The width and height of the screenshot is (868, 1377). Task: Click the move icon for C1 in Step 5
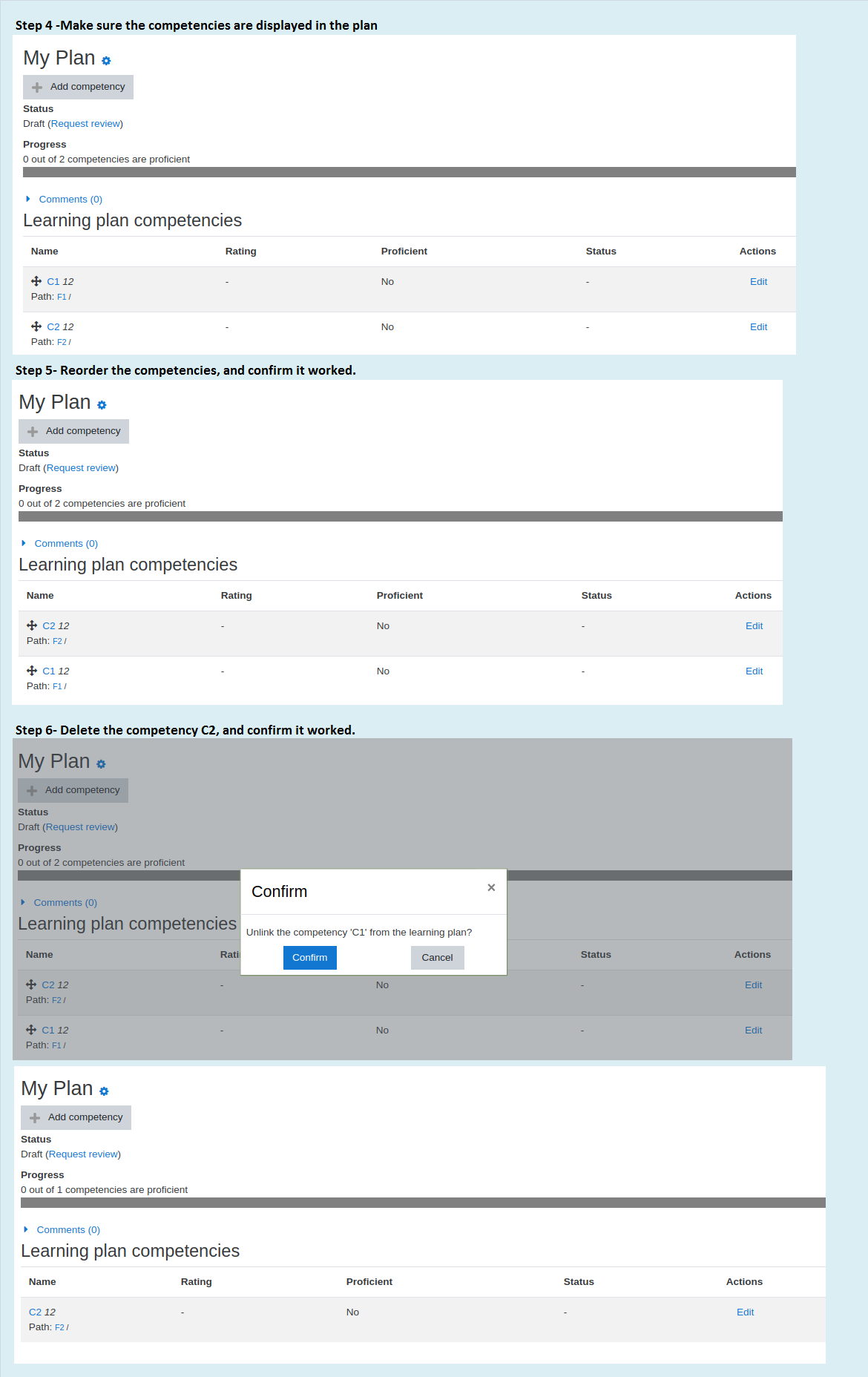pos(32,671)
